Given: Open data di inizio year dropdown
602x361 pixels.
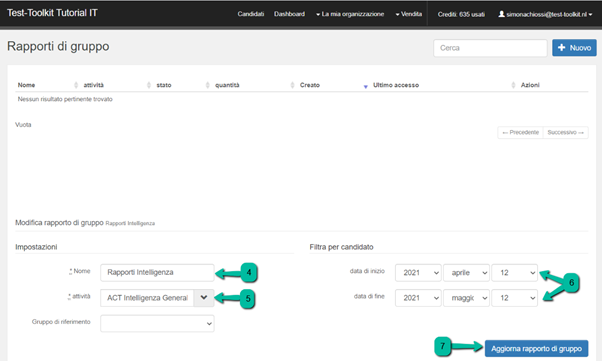Looking at the screenshot, I should point(418,273).
